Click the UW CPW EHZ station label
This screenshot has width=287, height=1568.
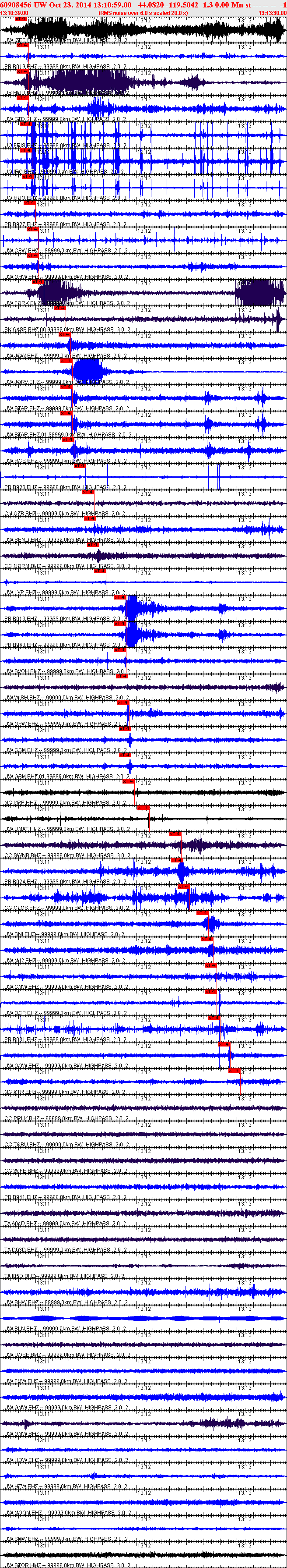66,251
